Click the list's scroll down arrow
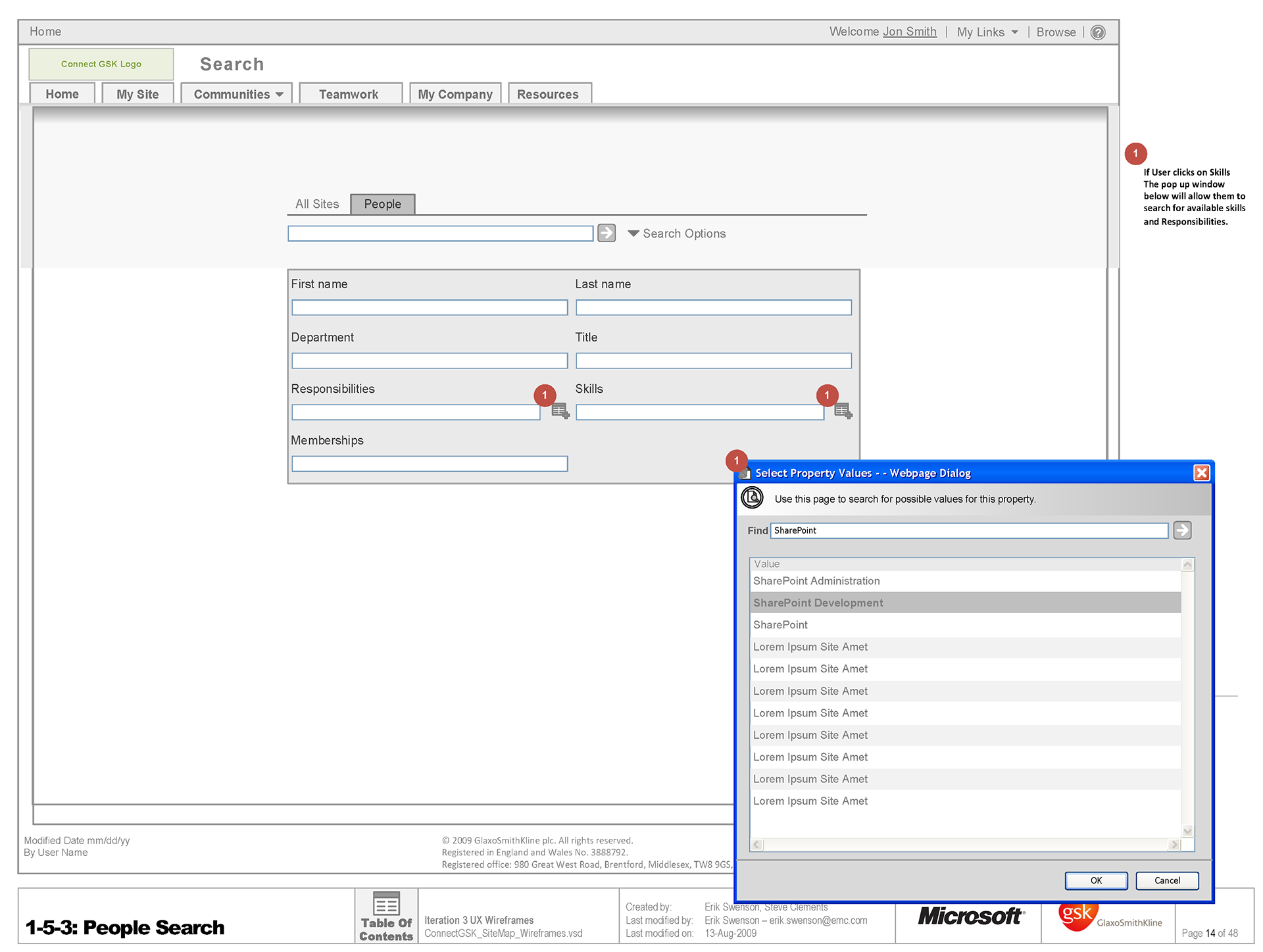Image resolution: width=1263 pixels, height=952 pixels. coord(1187,831)
